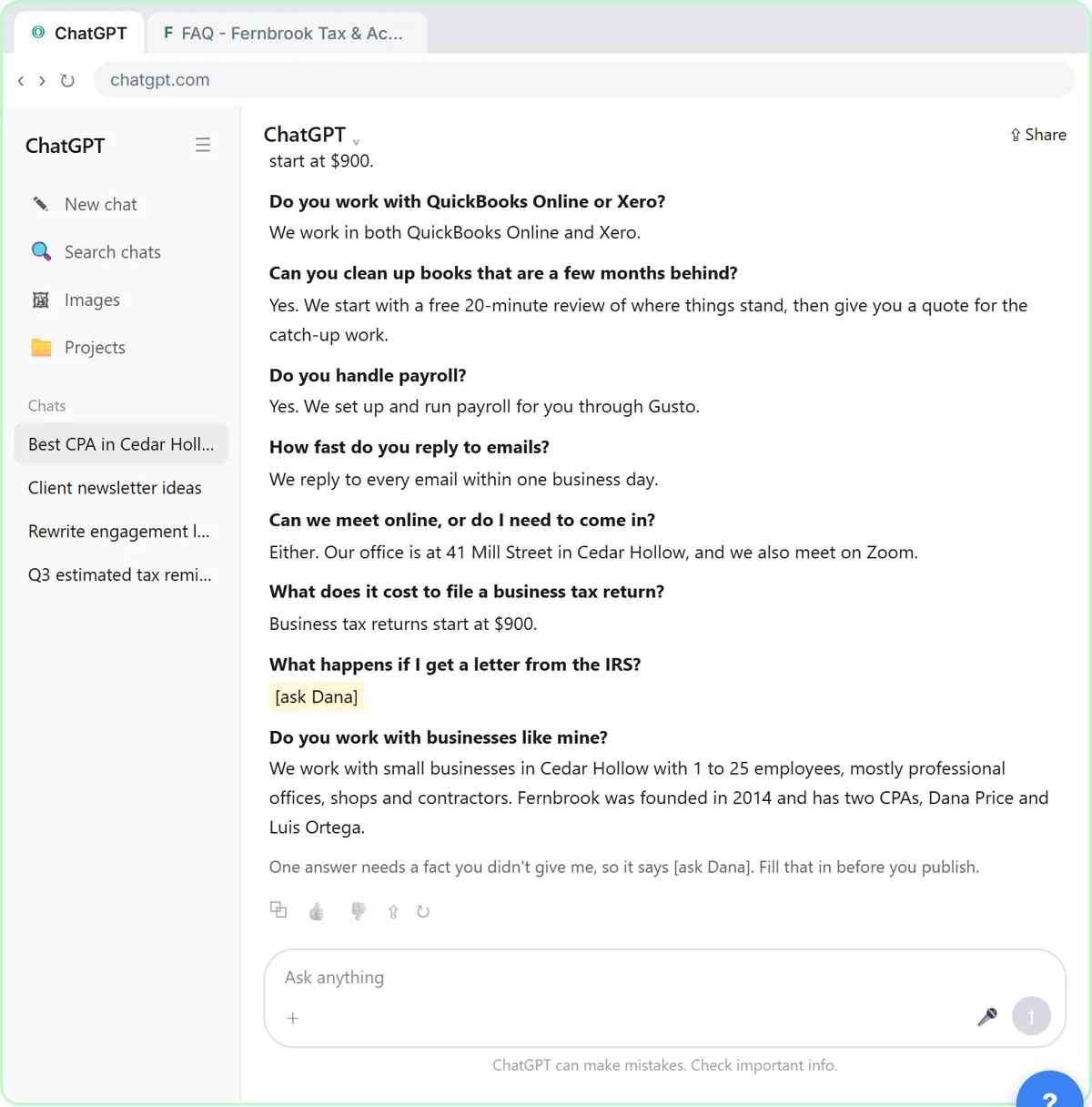1092x1107 pixels.
Task: Click the folder icon beside Projects
Action: (x=41, y=347)
